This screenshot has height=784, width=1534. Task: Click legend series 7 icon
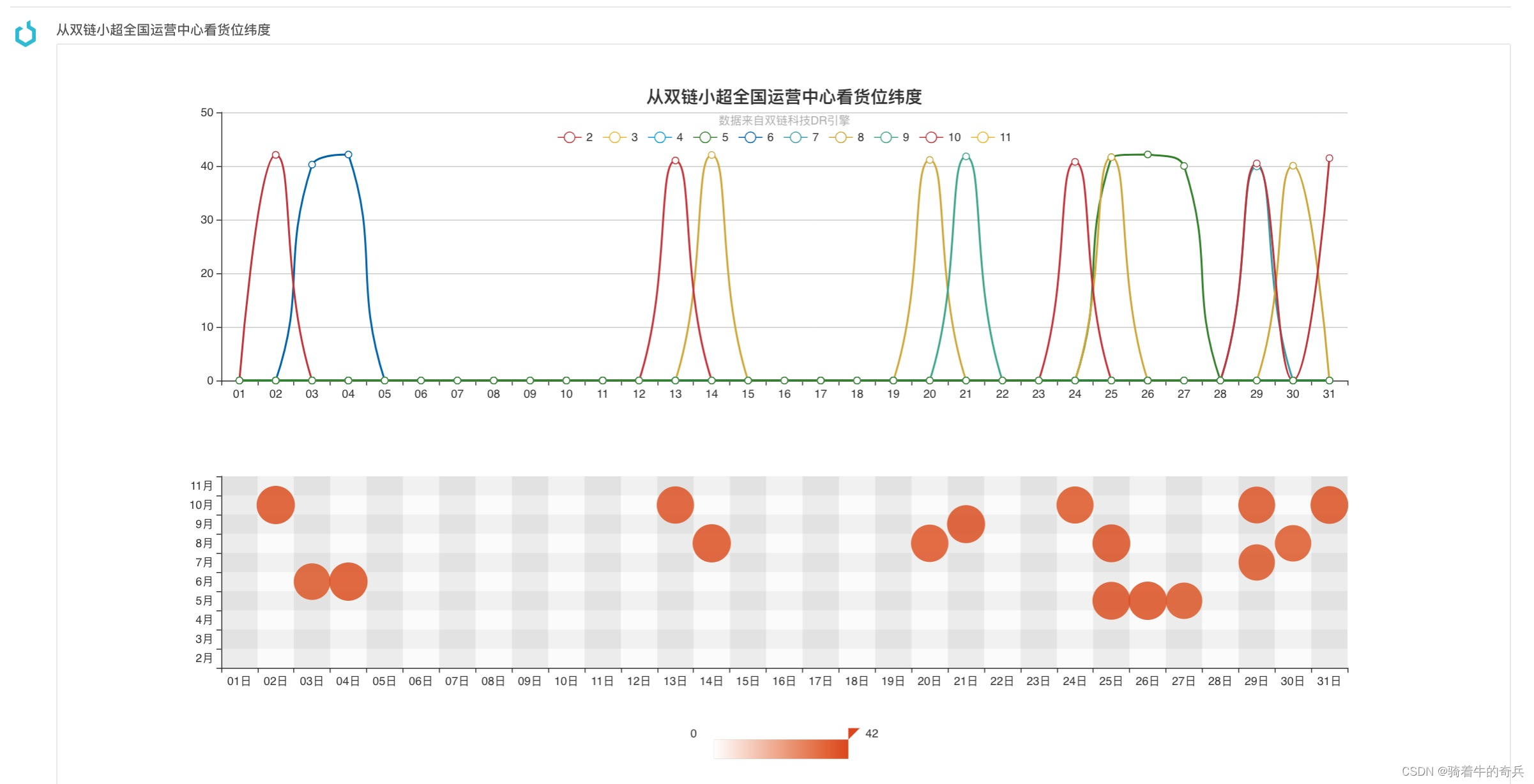(x=795, y=137)
